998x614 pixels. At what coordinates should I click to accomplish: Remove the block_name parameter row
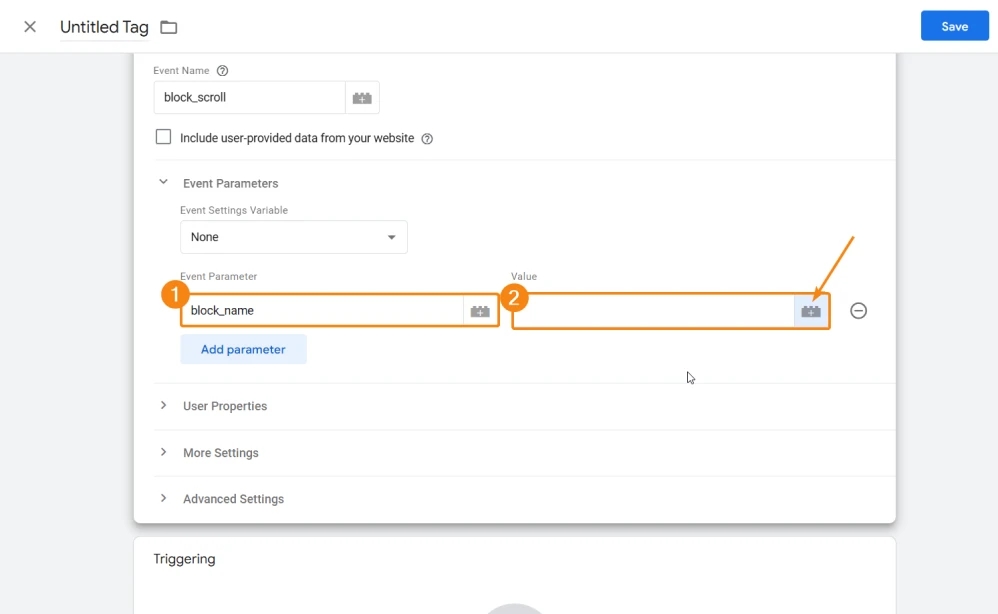(x=858, y=310)
